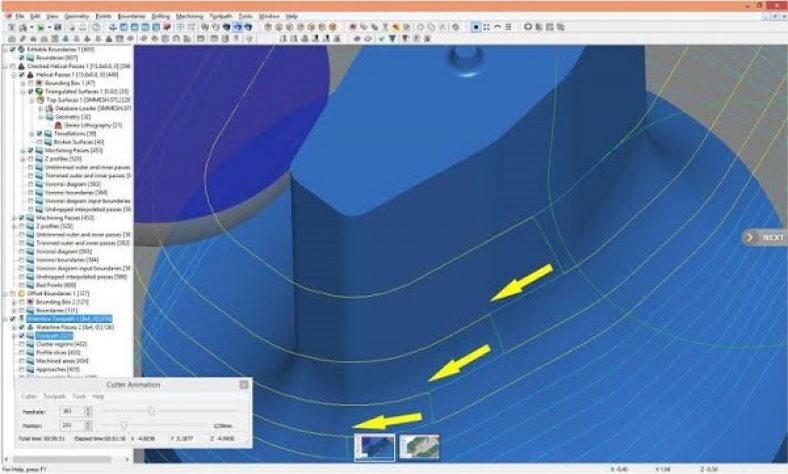Click the green play arrow in the toolbar
788x474 pixels.
[41, 27]
